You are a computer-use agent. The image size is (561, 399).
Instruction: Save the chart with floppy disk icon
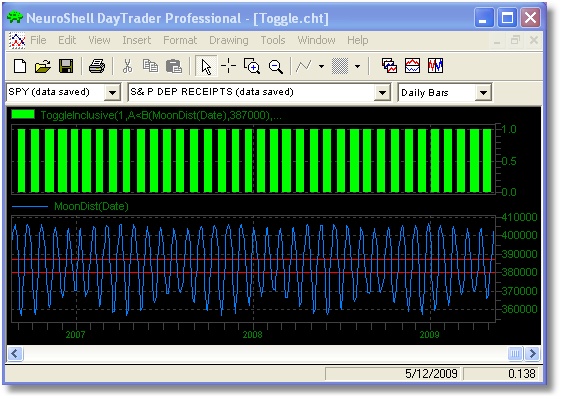(66, 66)
